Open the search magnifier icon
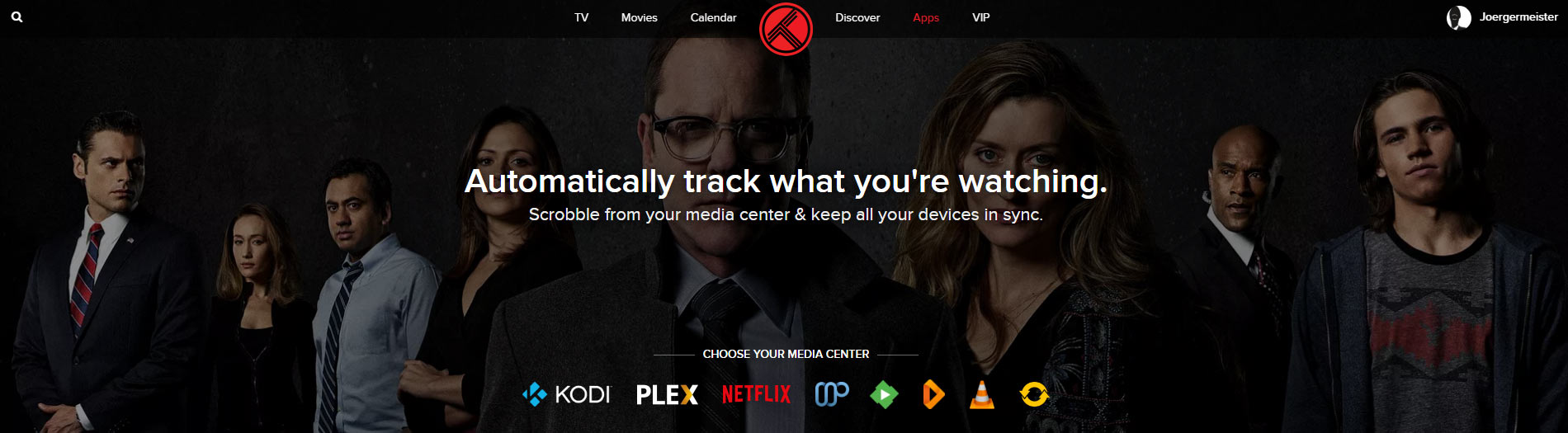This screenshot has height=433, width=1568. 17,16
